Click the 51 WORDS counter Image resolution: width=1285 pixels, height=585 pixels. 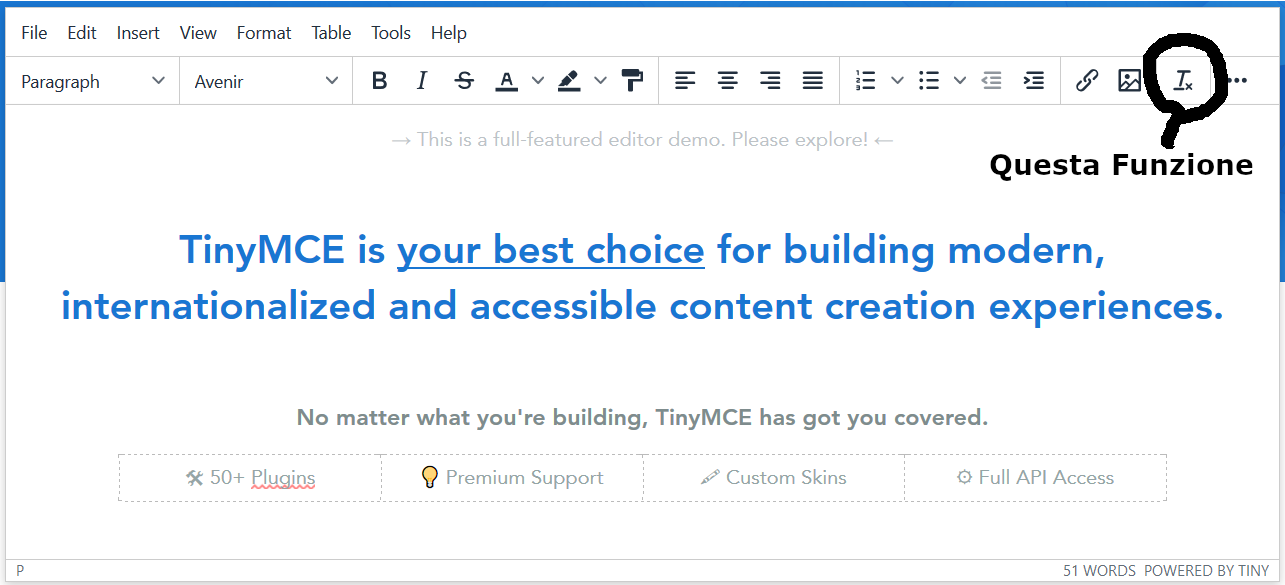tap(1099, 571)
